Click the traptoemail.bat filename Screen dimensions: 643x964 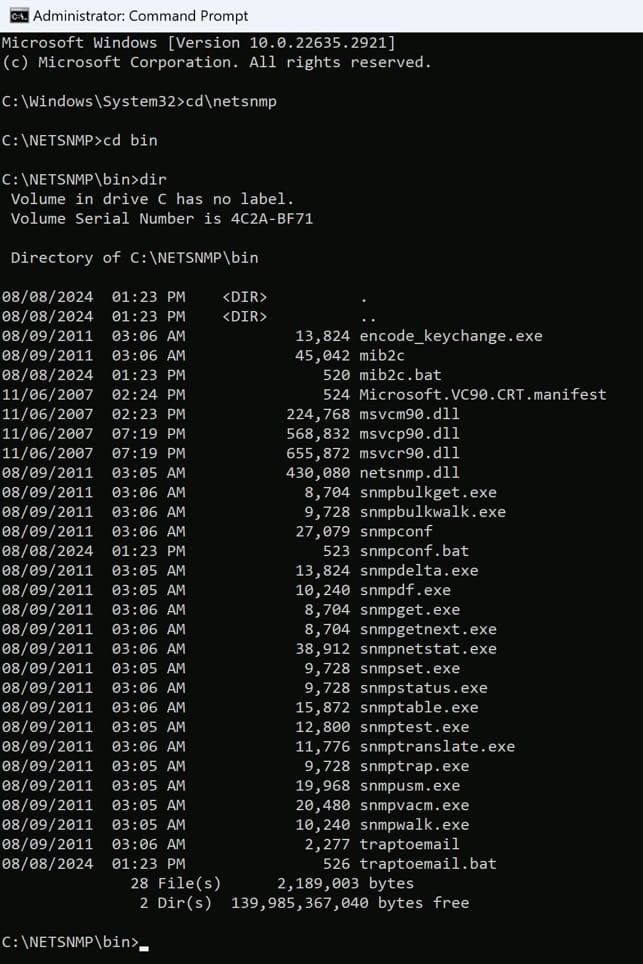(x=428, y=864)
